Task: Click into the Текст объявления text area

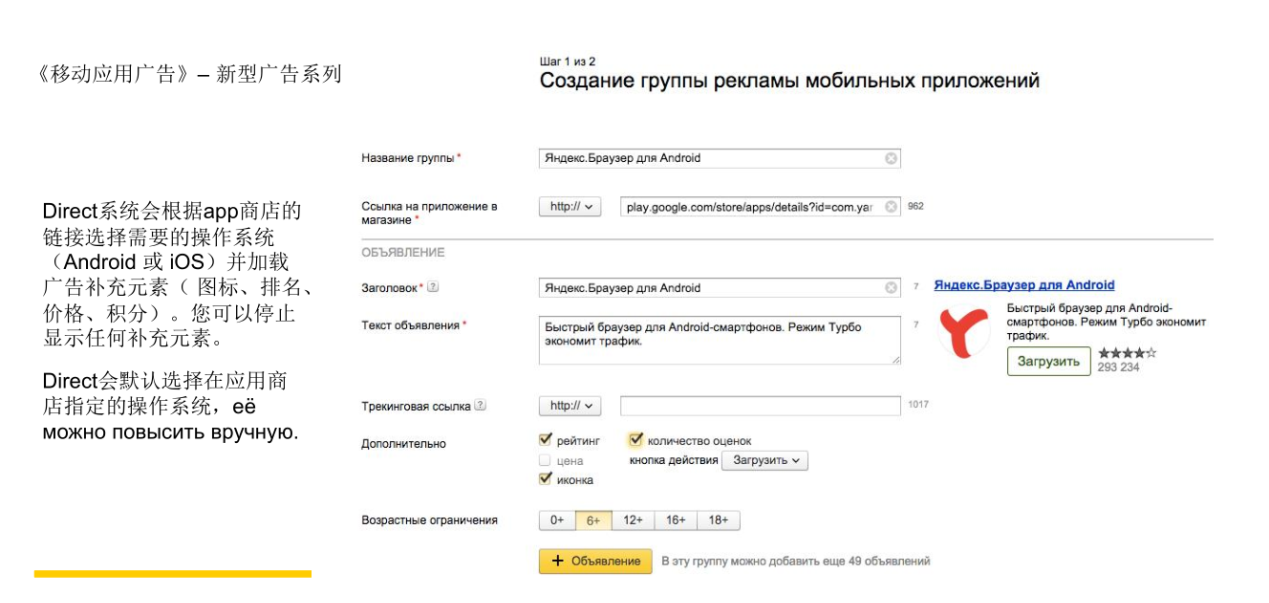Action: coord(719,341)
